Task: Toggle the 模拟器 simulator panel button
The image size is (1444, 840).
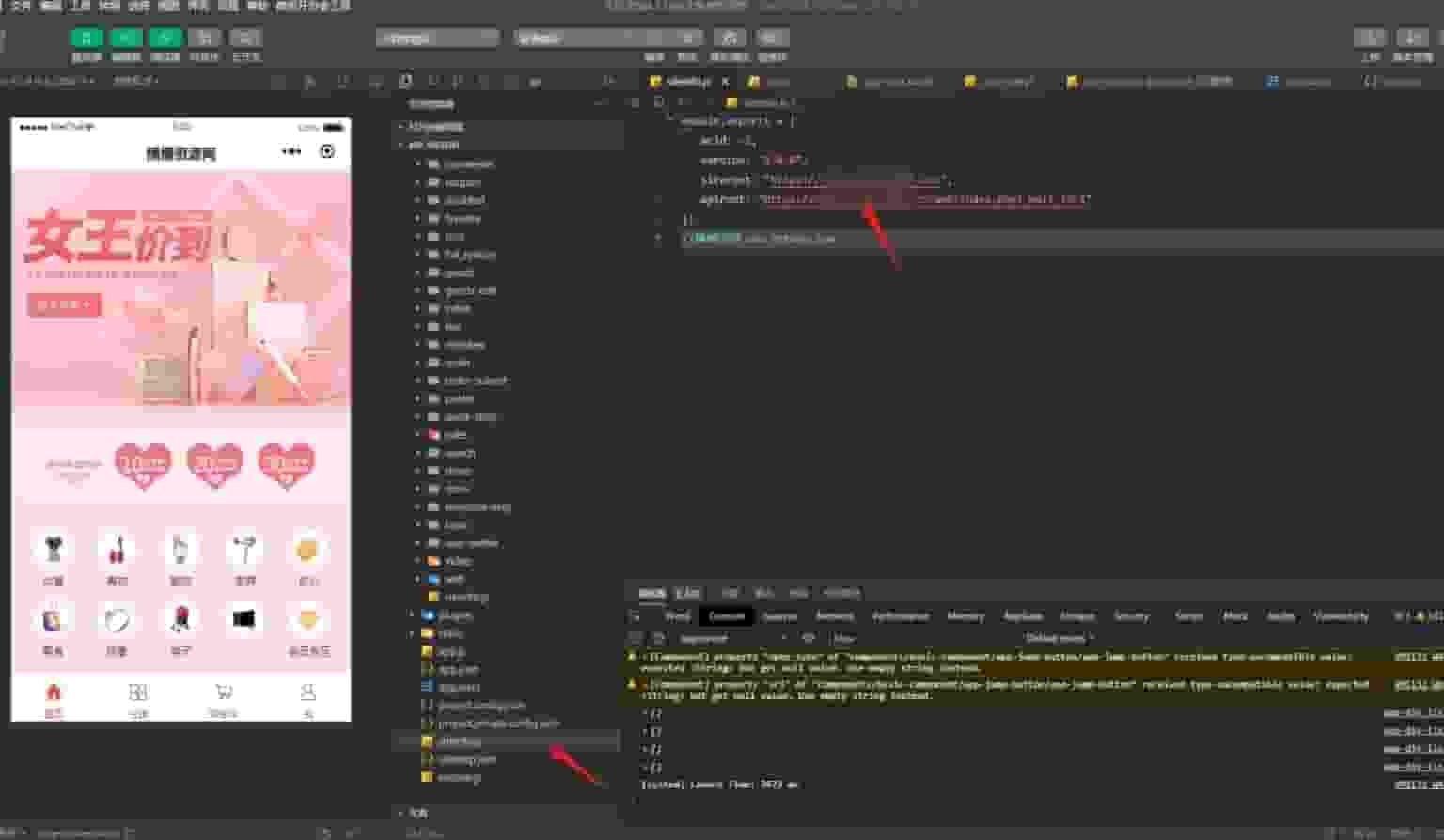Action: pyautogui.click(x=86, y=38)
